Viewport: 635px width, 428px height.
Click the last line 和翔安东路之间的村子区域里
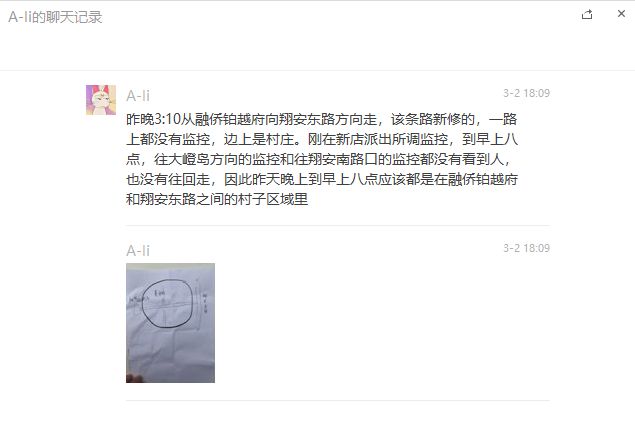click(217, 199)
